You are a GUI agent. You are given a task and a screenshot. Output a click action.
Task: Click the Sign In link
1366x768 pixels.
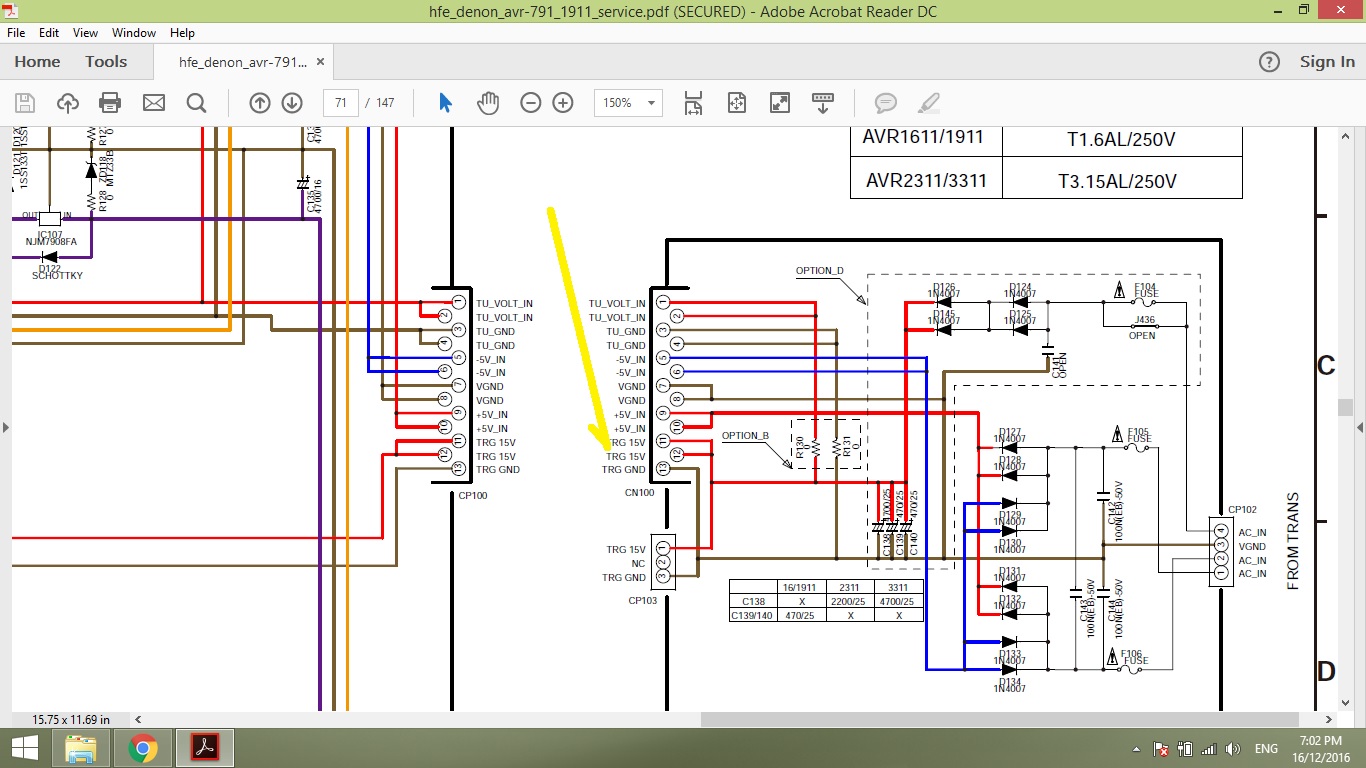tap(1327, 62)
